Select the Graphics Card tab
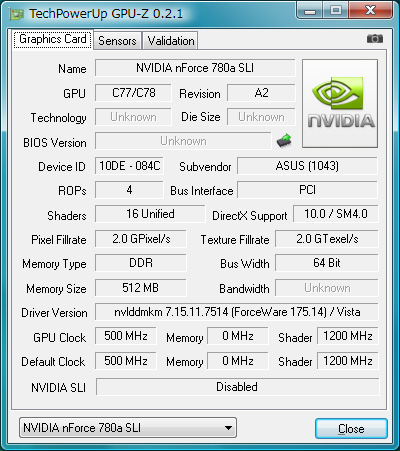The image size is (400, 451). 53,39
